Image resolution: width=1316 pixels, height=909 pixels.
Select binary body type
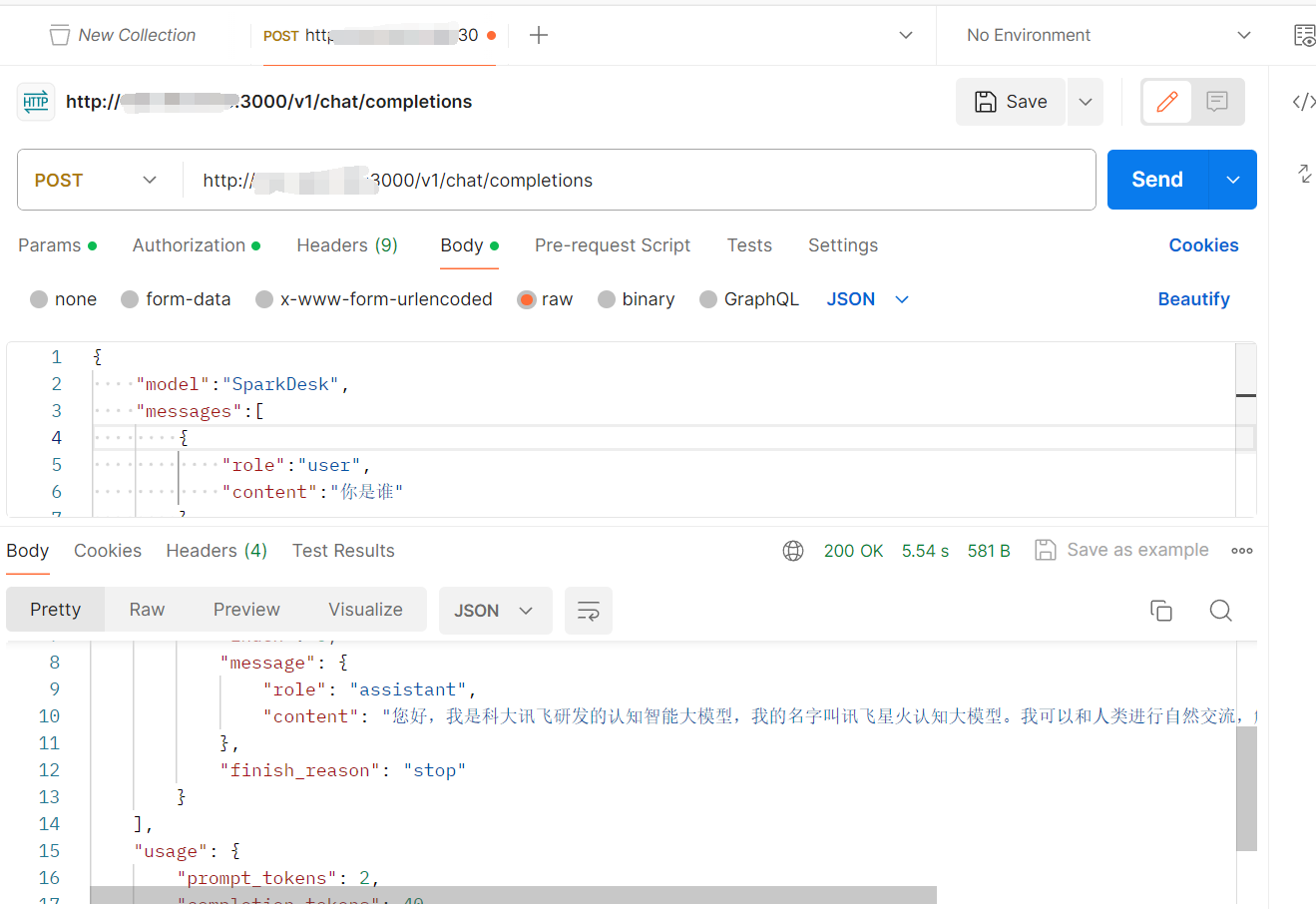tap(607, 299)
